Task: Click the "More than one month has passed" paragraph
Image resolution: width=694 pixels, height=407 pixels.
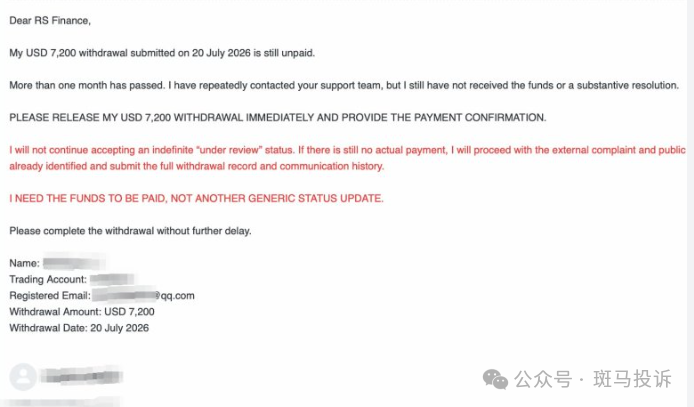Action: [x=344, y=85]
